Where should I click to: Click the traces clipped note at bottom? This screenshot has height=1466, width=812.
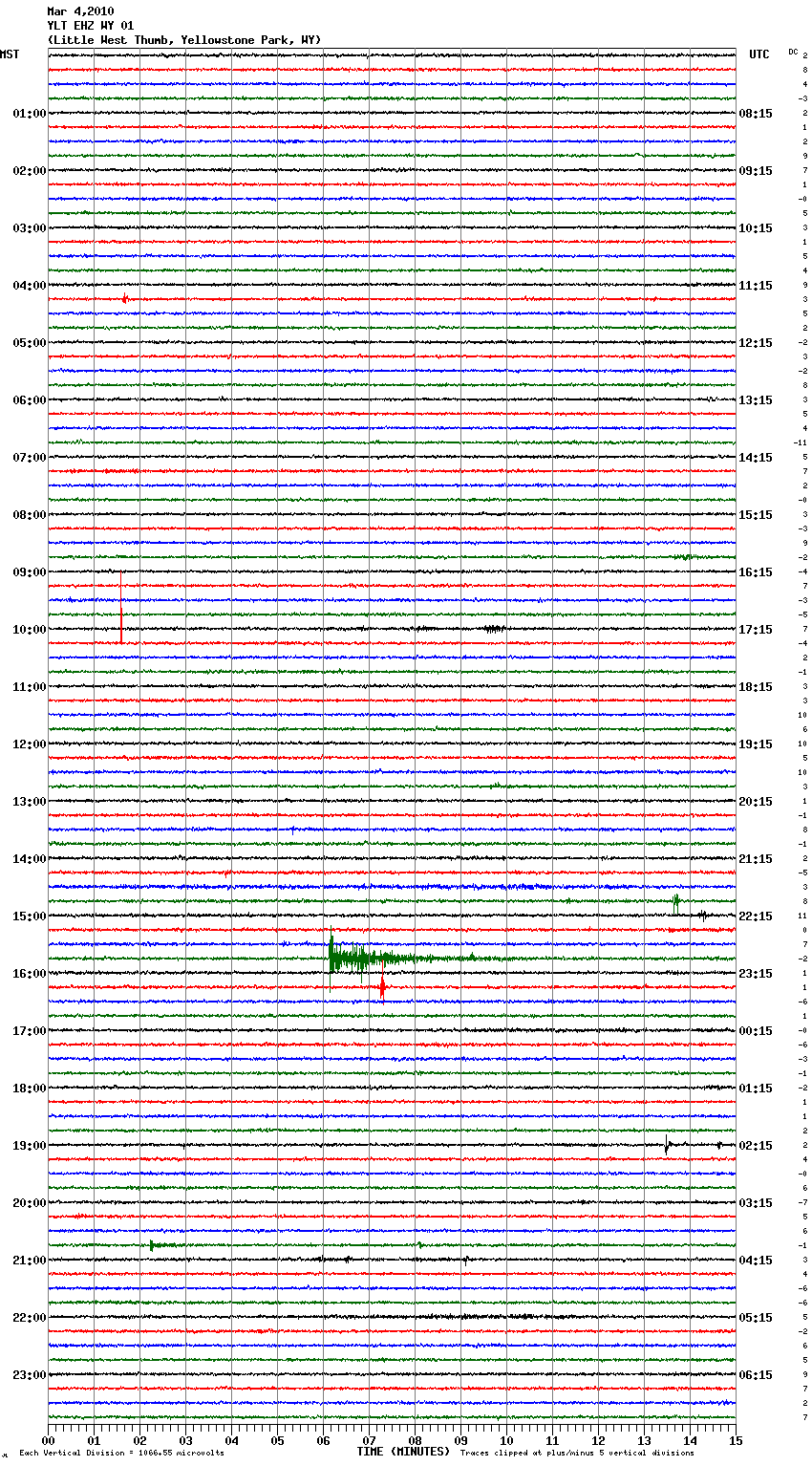click(x=577, y=1453)
